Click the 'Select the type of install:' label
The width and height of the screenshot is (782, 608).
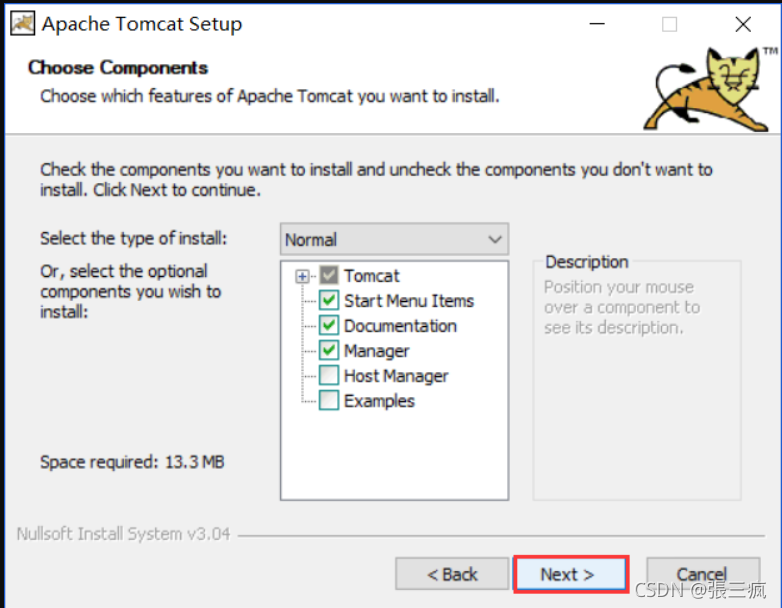click(133, 238)
